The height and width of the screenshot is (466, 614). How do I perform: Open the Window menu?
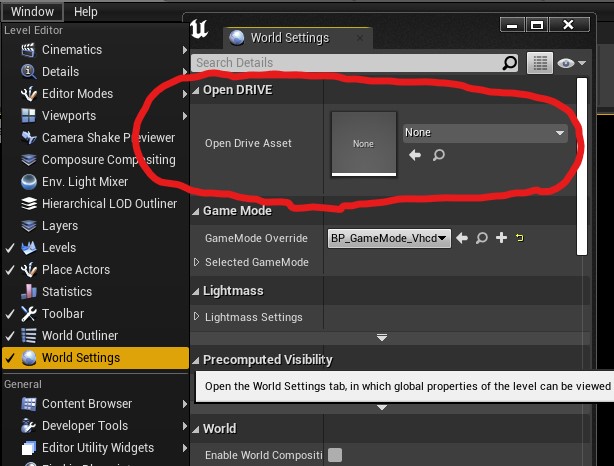click(33, 11)
